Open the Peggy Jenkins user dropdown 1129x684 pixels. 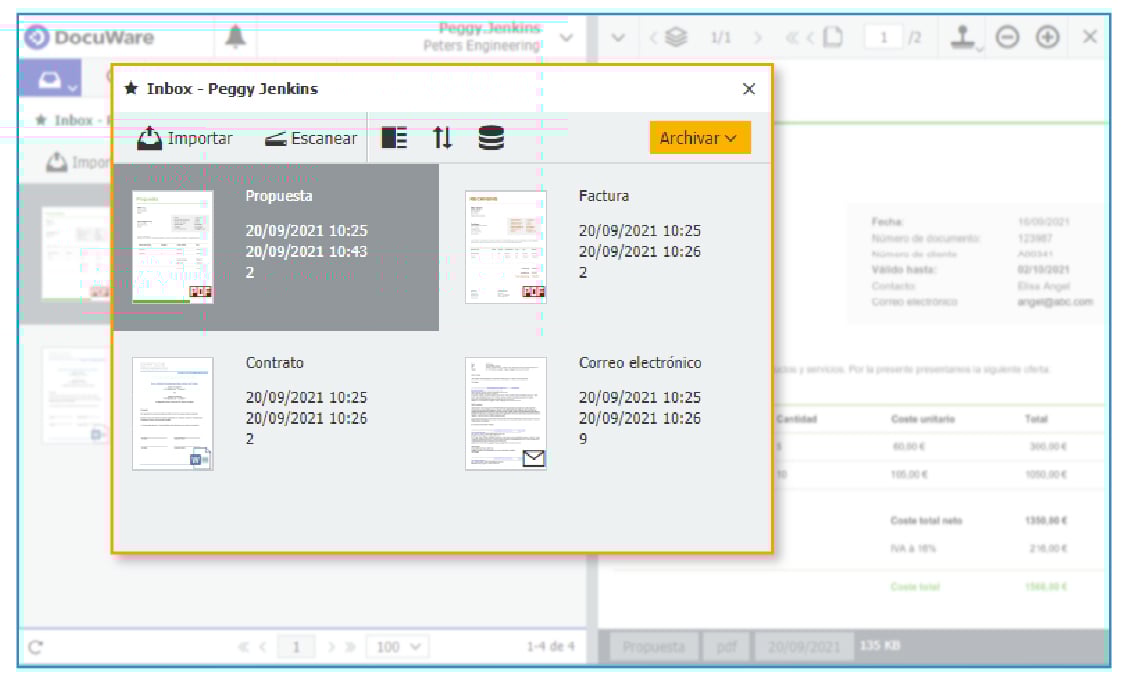566,38
